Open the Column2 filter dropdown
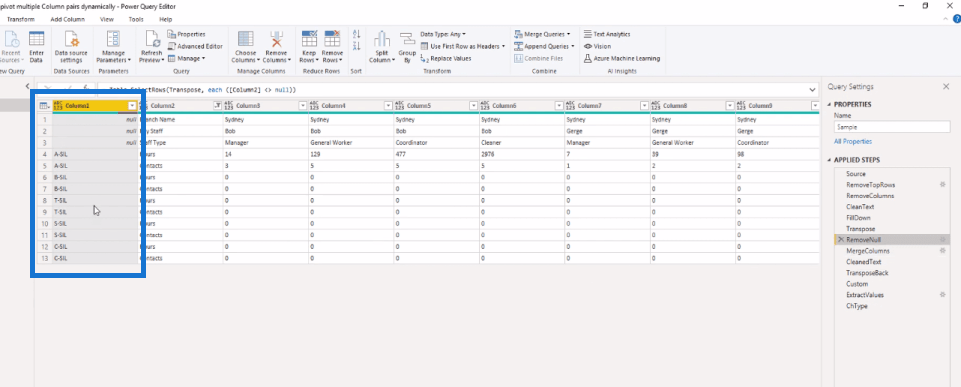This screenshot has height=387, width=961. point(217,106)
